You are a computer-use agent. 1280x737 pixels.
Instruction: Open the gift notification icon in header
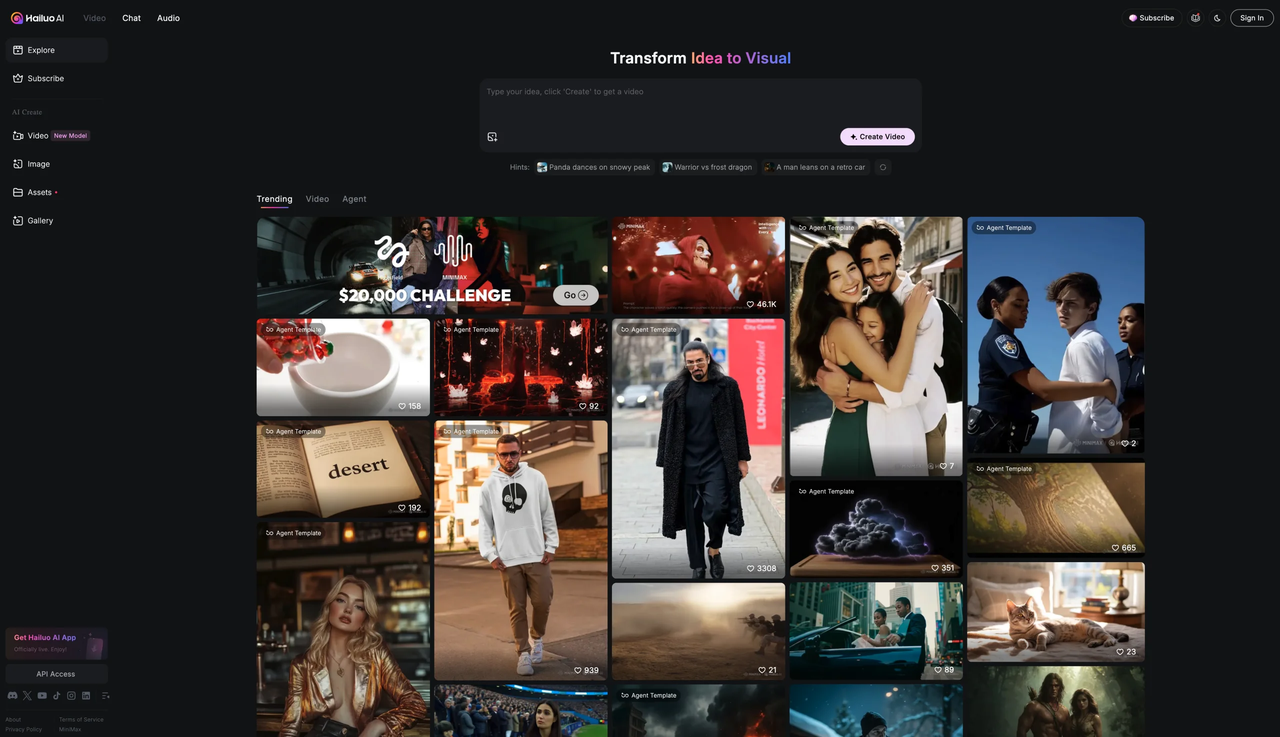tap(1195, 18)
